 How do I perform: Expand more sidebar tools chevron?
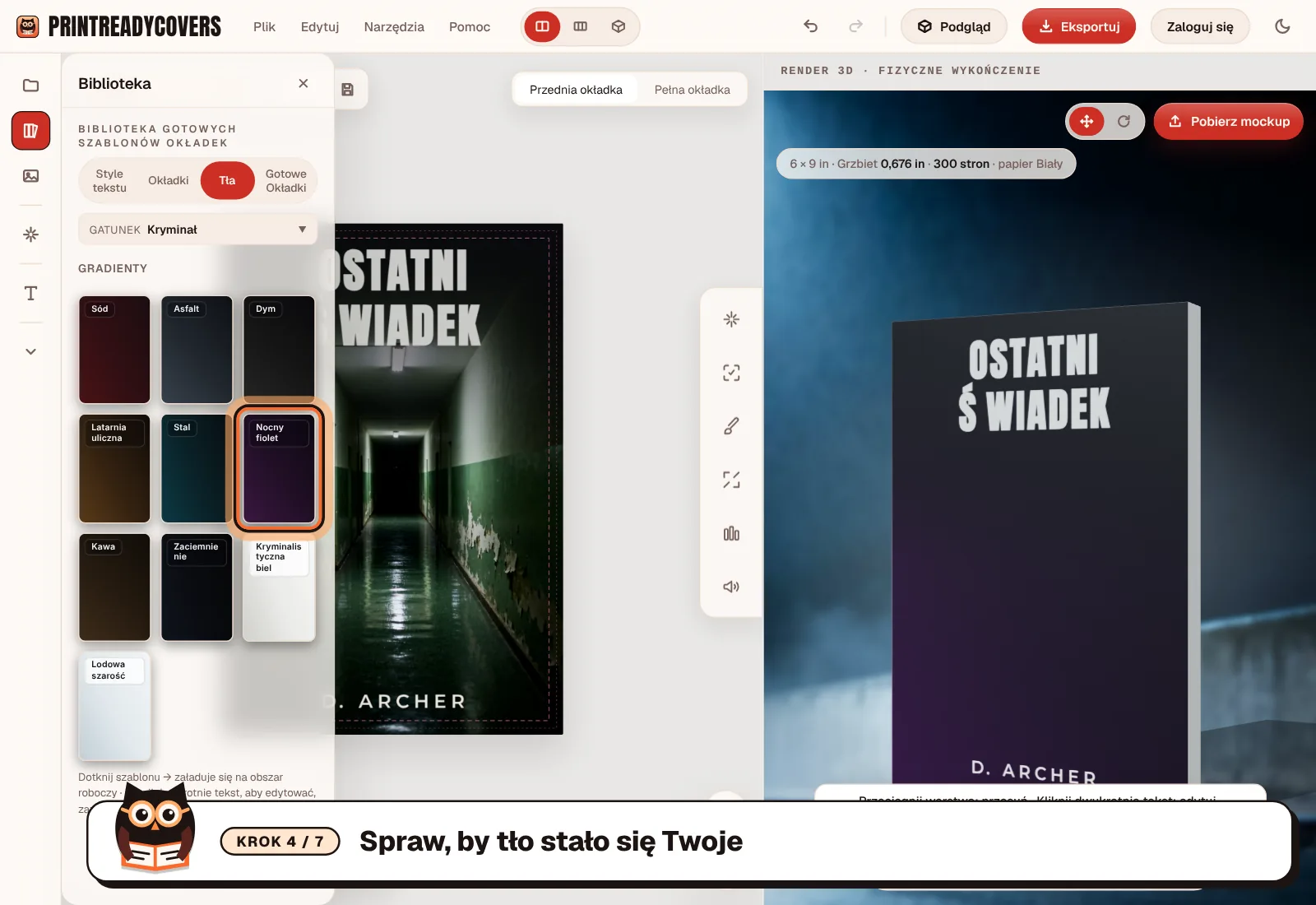click(30, 351)
